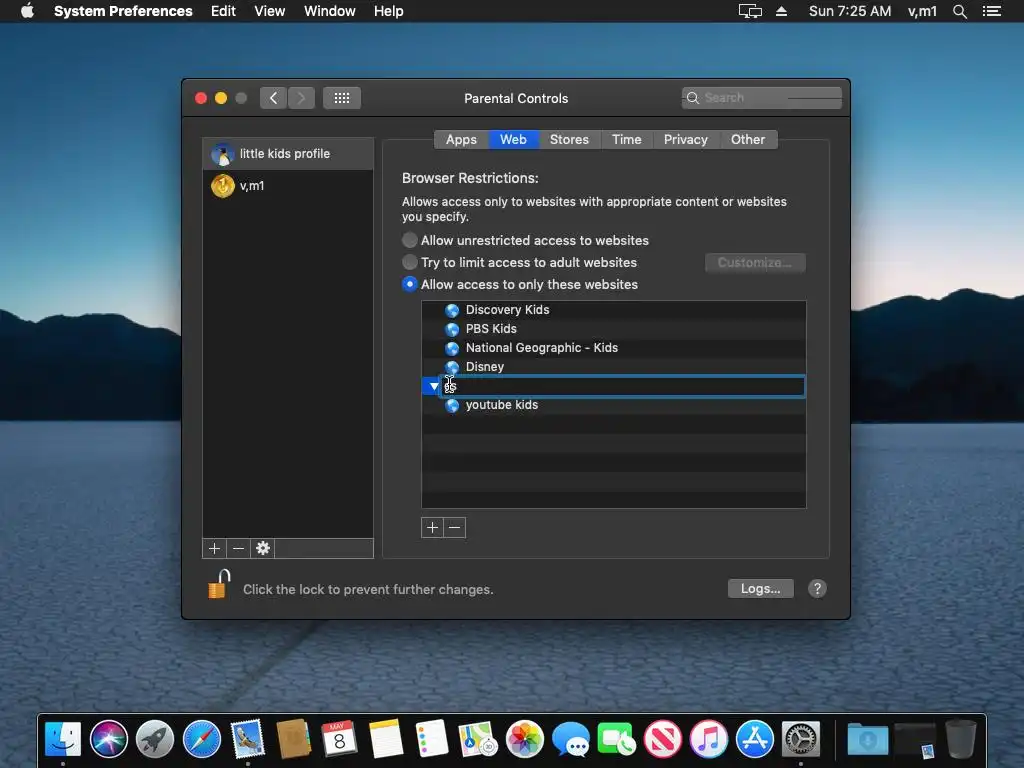
Task: Select National Geographic - Kids website
Action: [614, 348]
